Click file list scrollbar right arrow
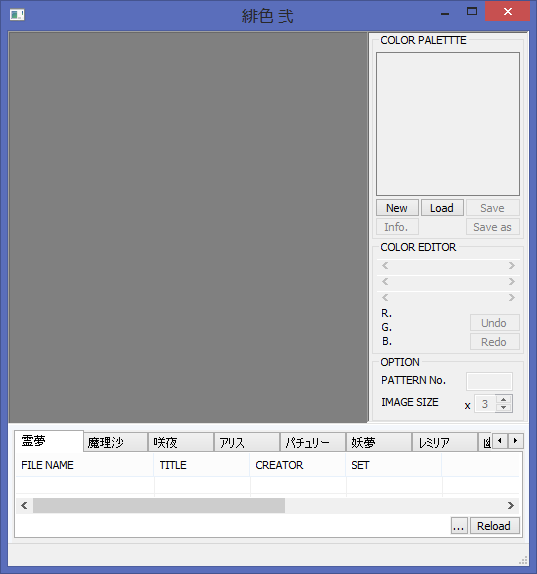The width and height of the screenshot is (537, 574). coord(511,506)
